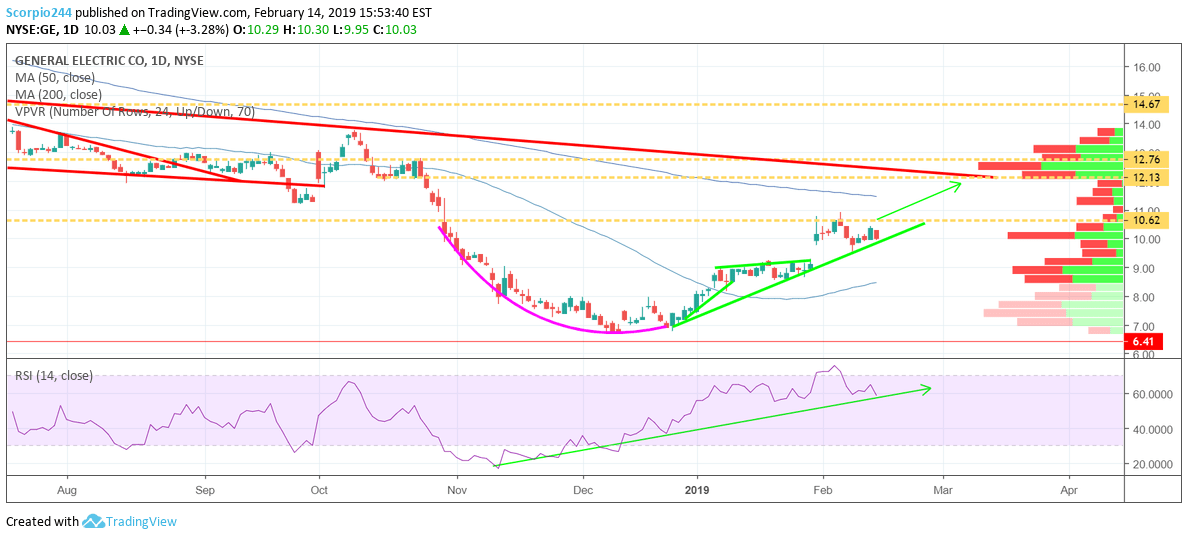The height and width of the screenshot is (539, 1188).
Task: Click the 10.62 price level label
Action: (1148, 221)
